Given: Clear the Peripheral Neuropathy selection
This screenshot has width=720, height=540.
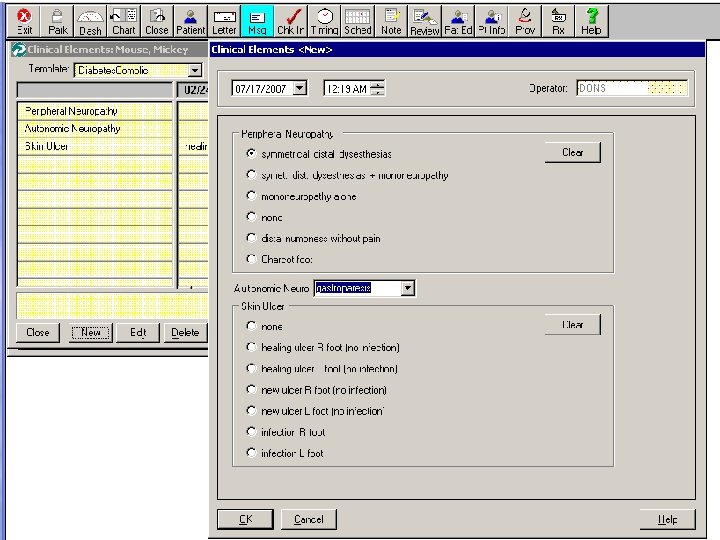Looking at the screenshot, I should [x=573, y=152].
